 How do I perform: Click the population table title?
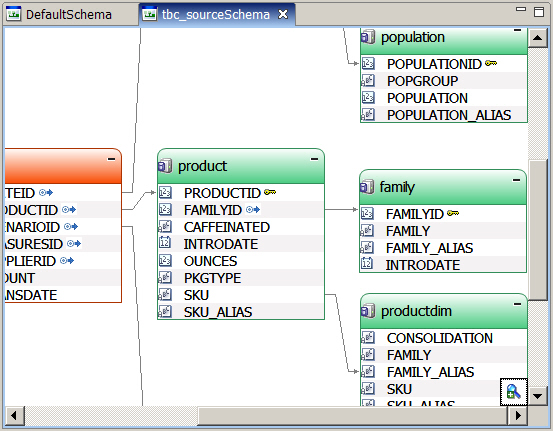(413, 37)
